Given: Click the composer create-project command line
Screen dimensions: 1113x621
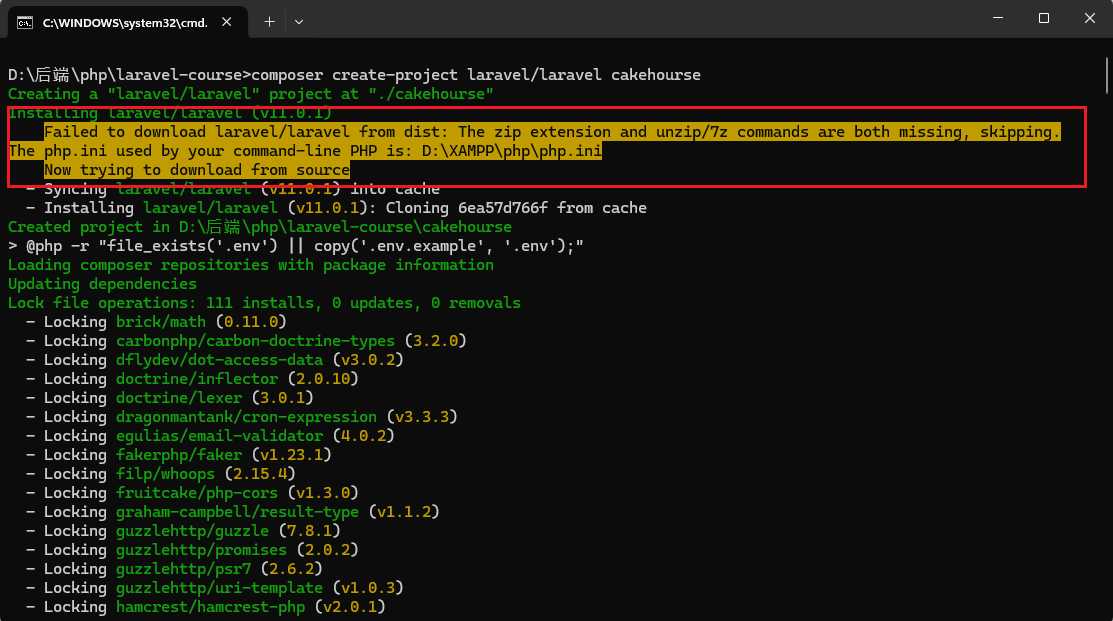Looking at the screenshot, I should pos(354,75).
